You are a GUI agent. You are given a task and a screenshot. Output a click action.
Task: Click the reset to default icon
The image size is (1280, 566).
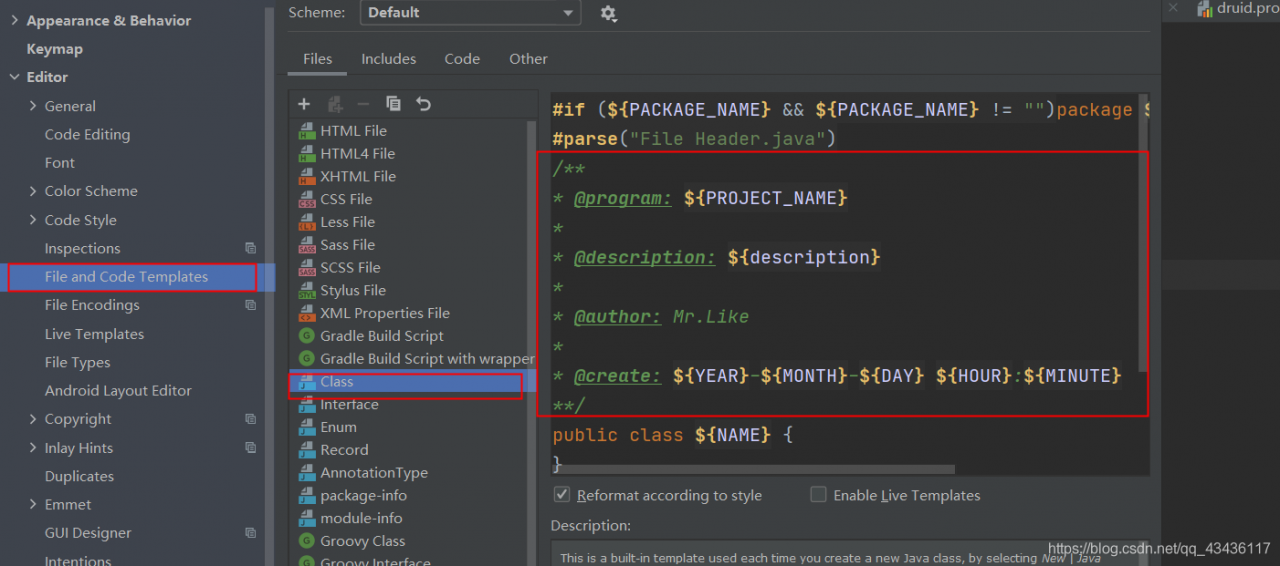[423, 104]
